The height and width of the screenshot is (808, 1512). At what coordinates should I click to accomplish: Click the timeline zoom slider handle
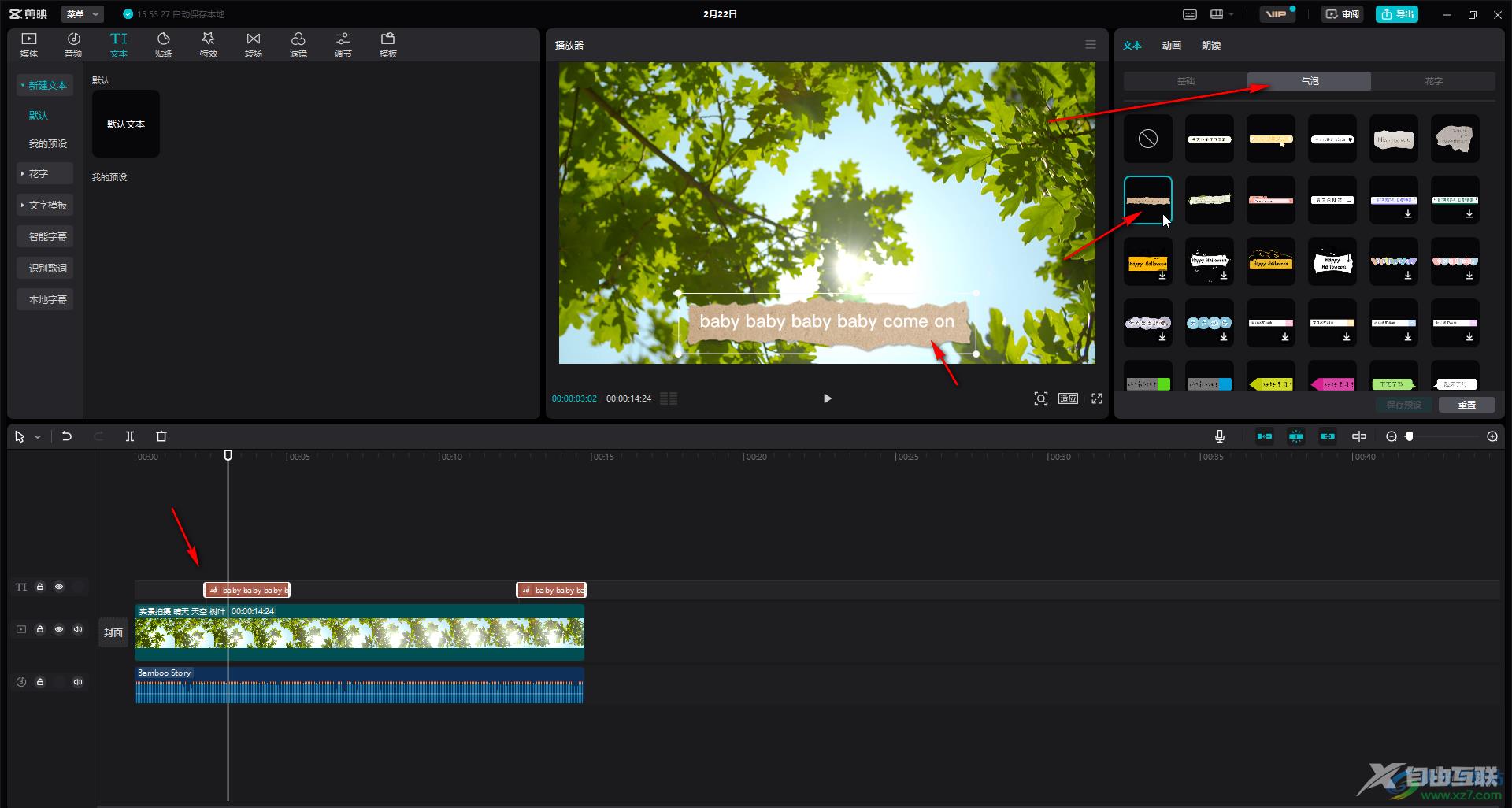tap(1410, 436)
